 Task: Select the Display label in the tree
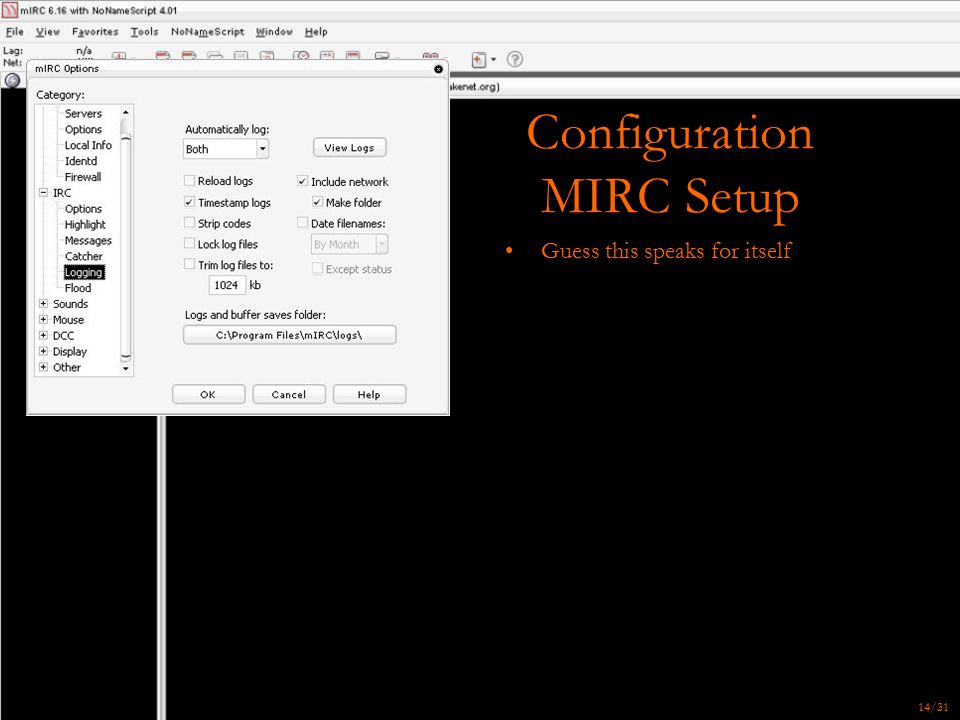(70, 352)
